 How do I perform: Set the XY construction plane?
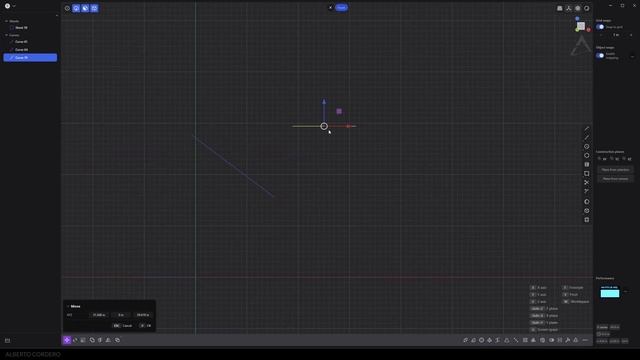[x=603, y=159]
